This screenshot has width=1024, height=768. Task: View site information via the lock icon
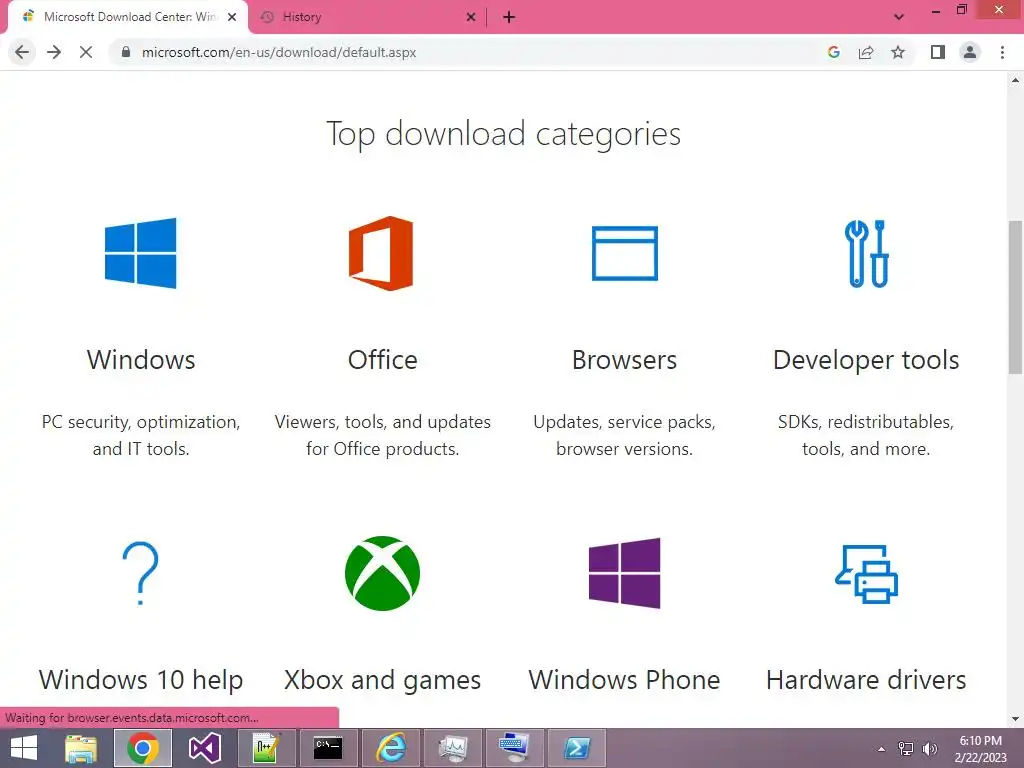(126, 52)
